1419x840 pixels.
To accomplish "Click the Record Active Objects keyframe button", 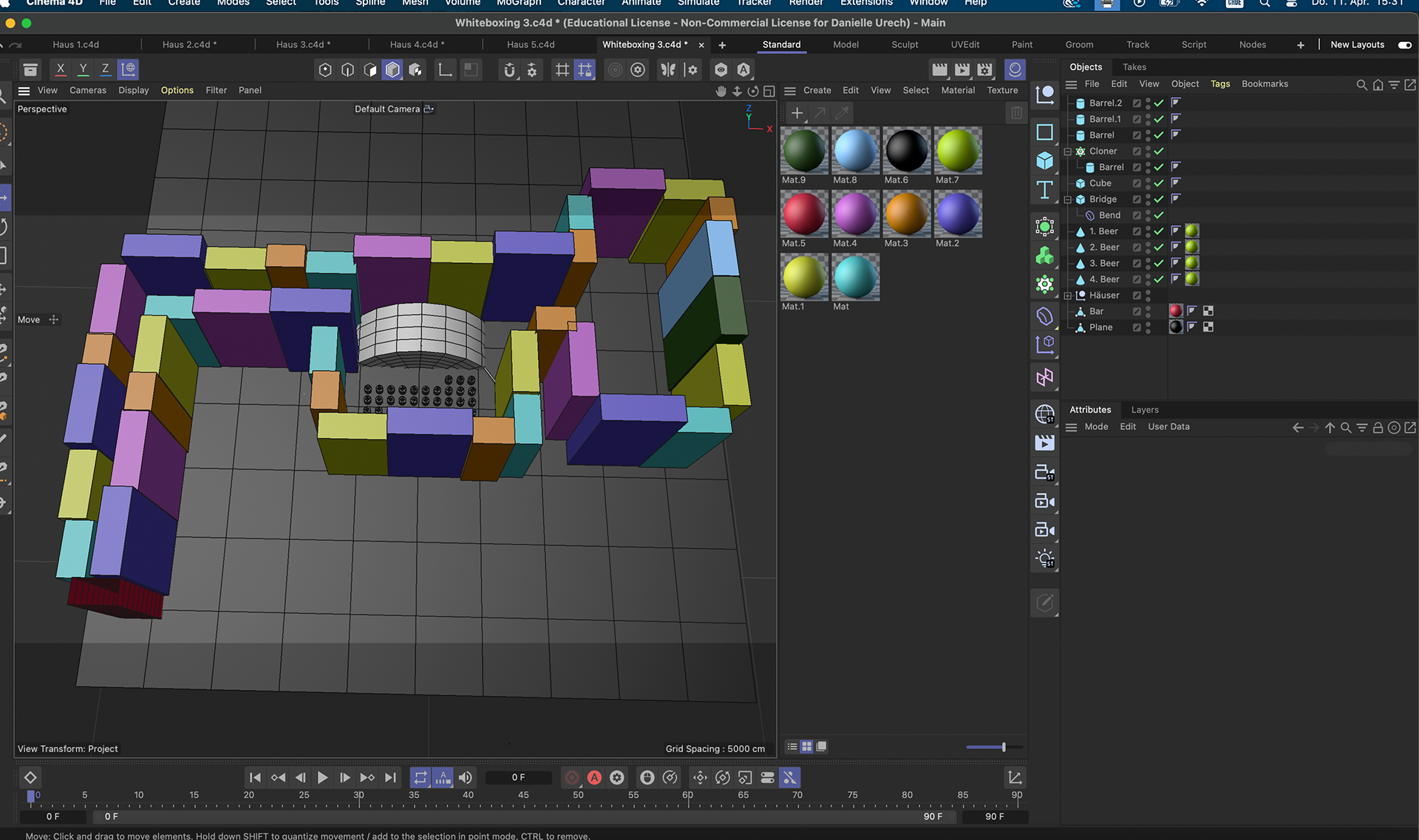I will (x=571, y=777).
